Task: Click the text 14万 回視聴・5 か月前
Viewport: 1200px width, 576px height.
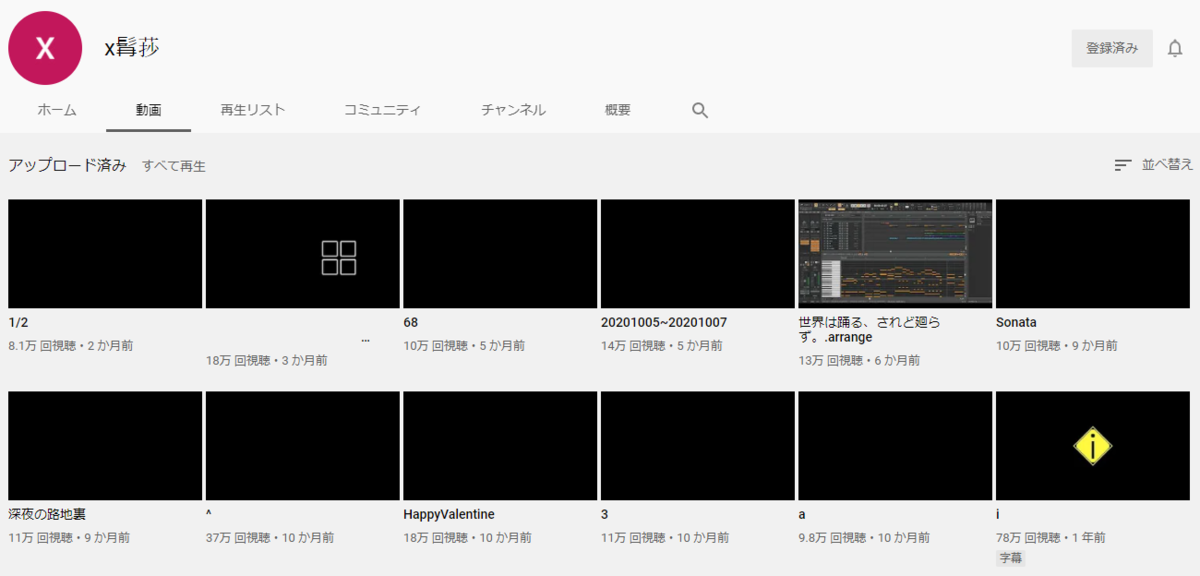Action: click(662, 346)
